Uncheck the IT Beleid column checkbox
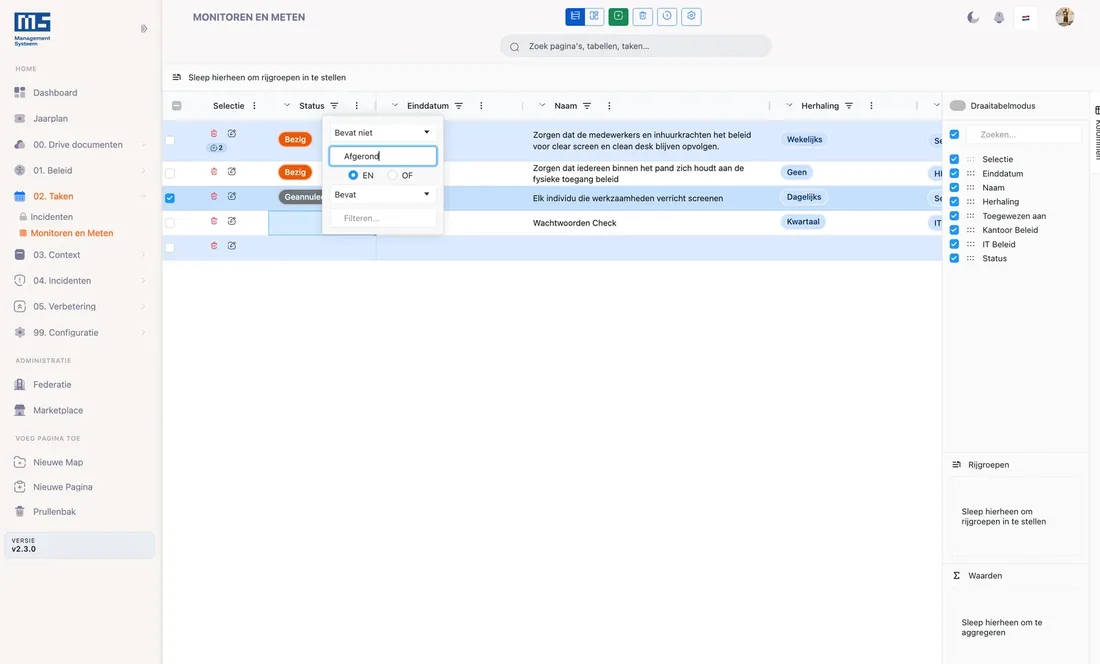The width and height of the screenshot is (1100, 664). coord(954,244)
